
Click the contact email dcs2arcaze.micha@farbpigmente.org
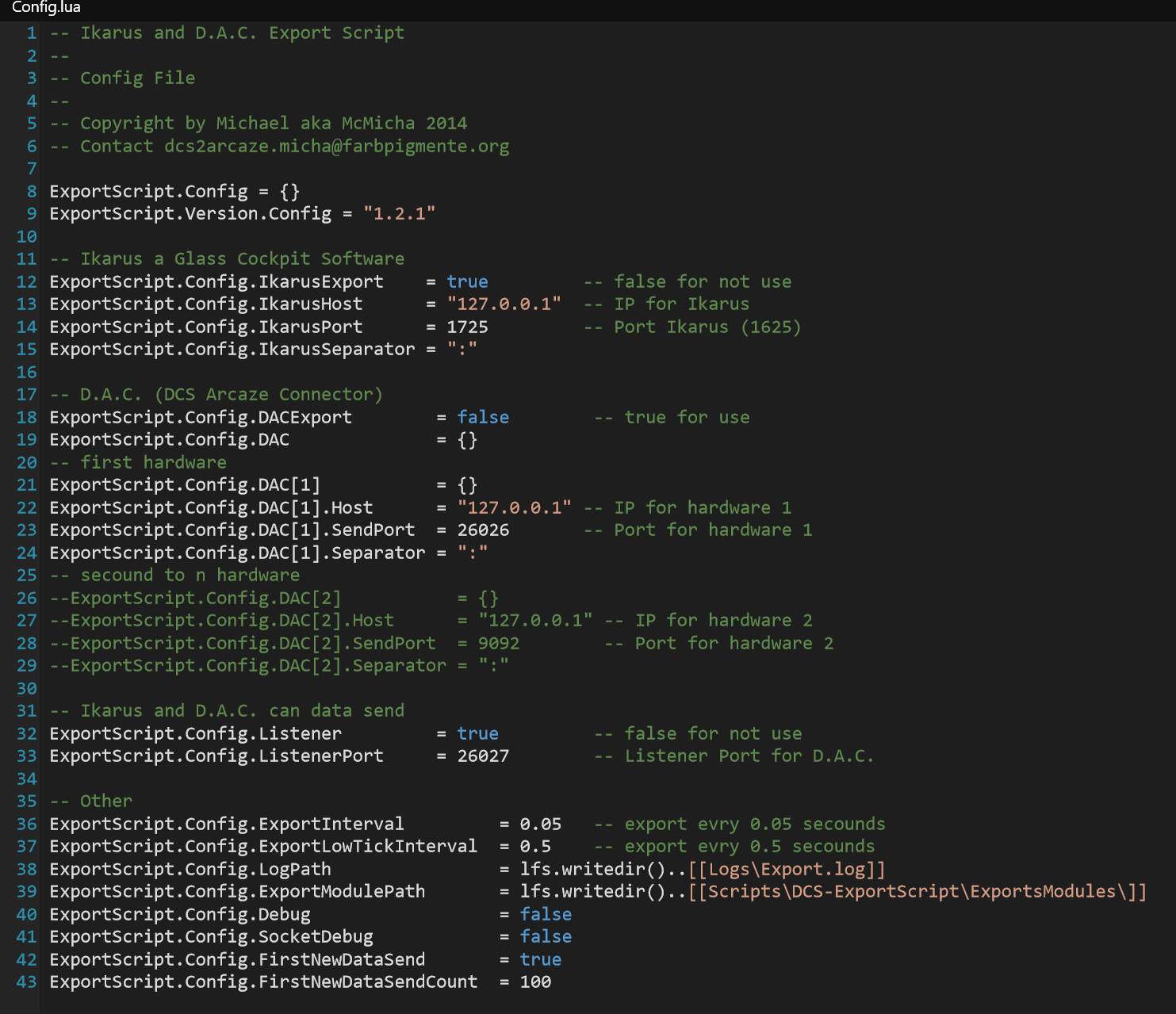pyautogui.click(x=337, y=147)
